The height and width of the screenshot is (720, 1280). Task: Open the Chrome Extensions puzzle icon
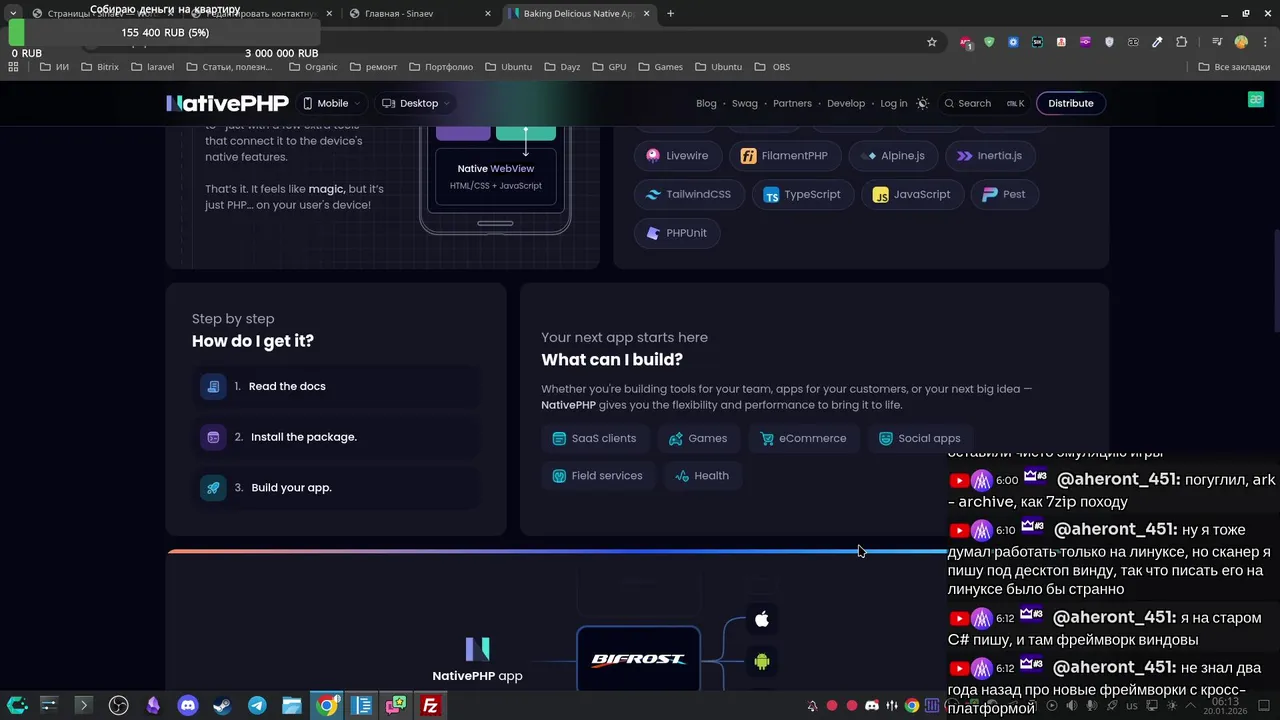pos(1181,42)
